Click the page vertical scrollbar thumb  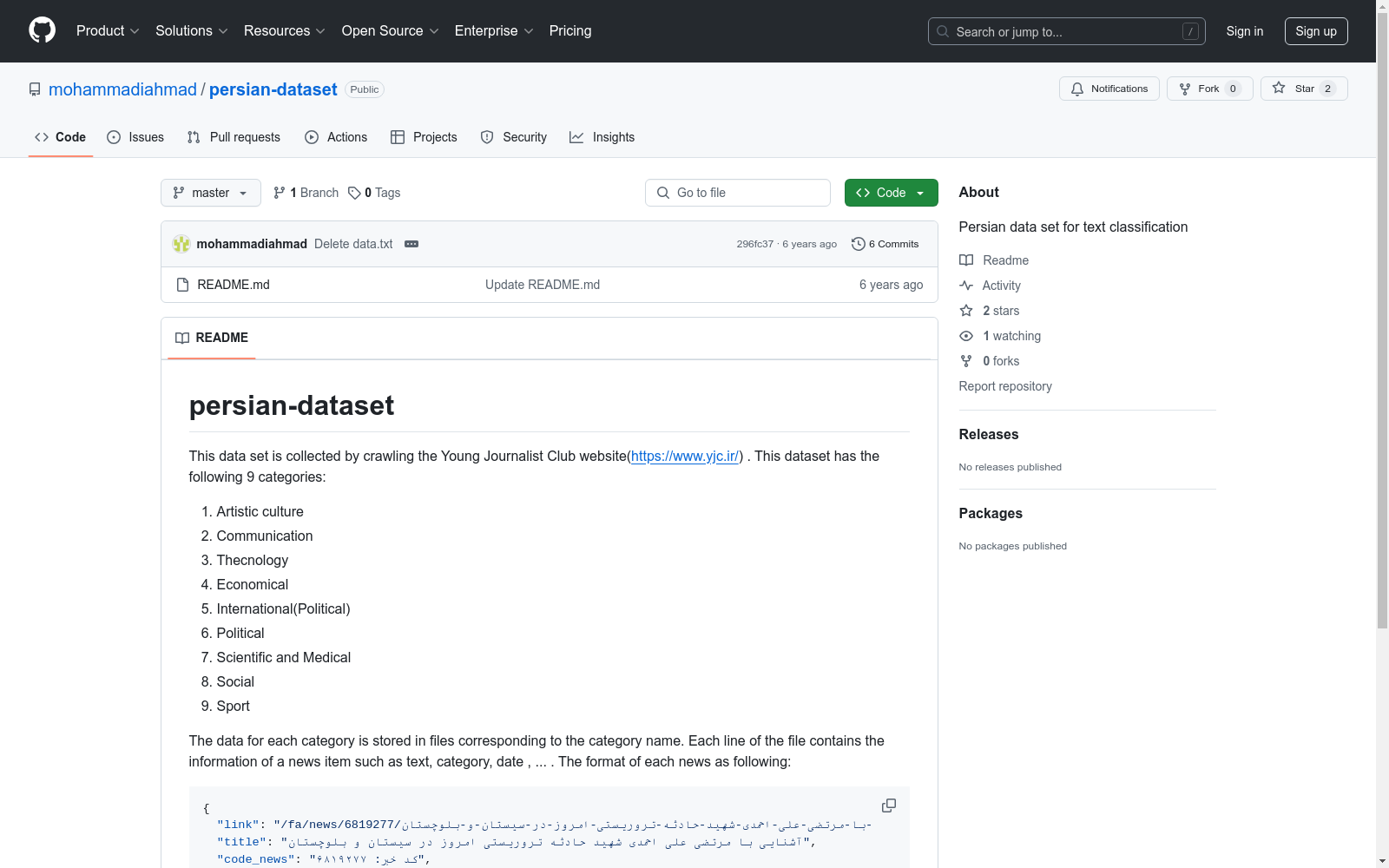click(1383, 321)
